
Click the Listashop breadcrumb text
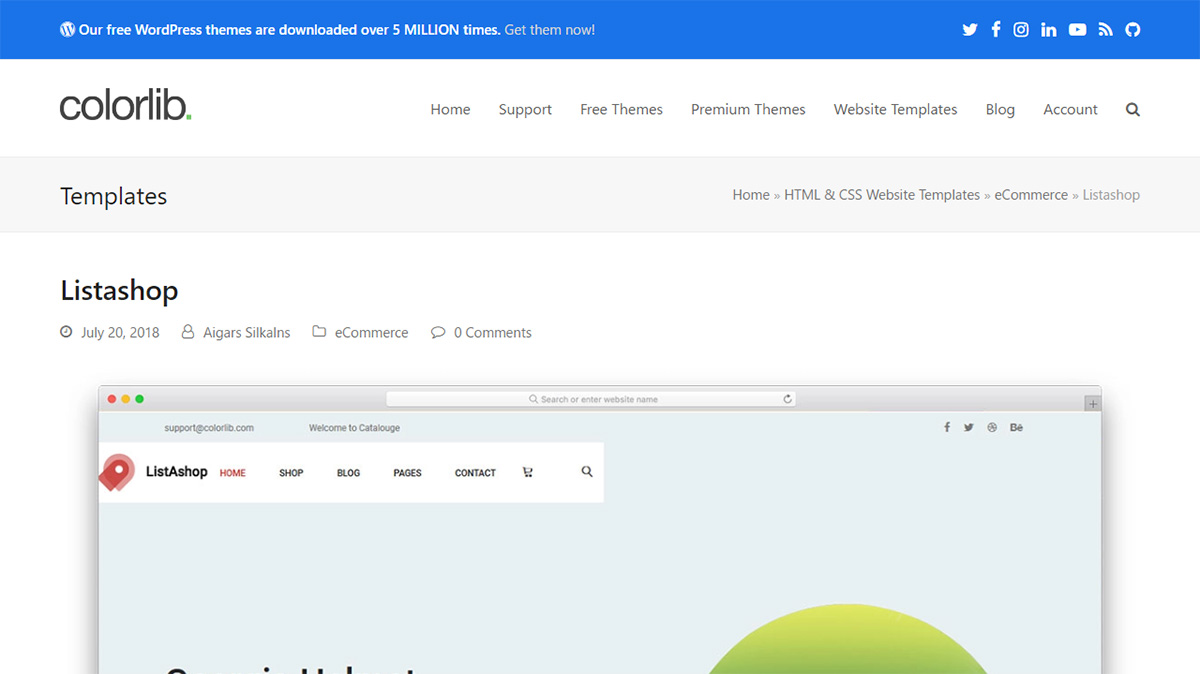(1111, 195)
